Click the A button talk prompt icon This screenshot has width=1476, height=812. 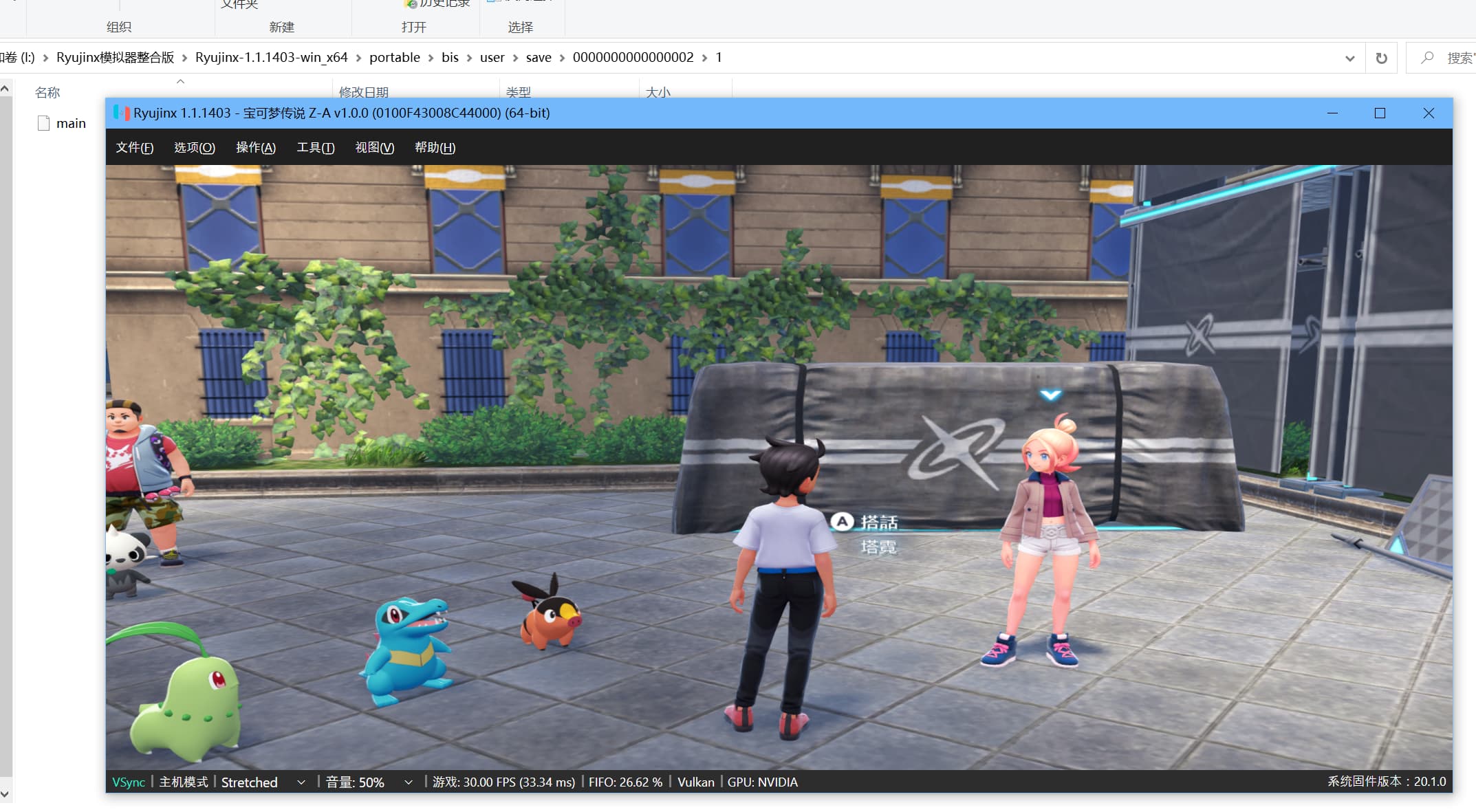click(x=842, y=522)
